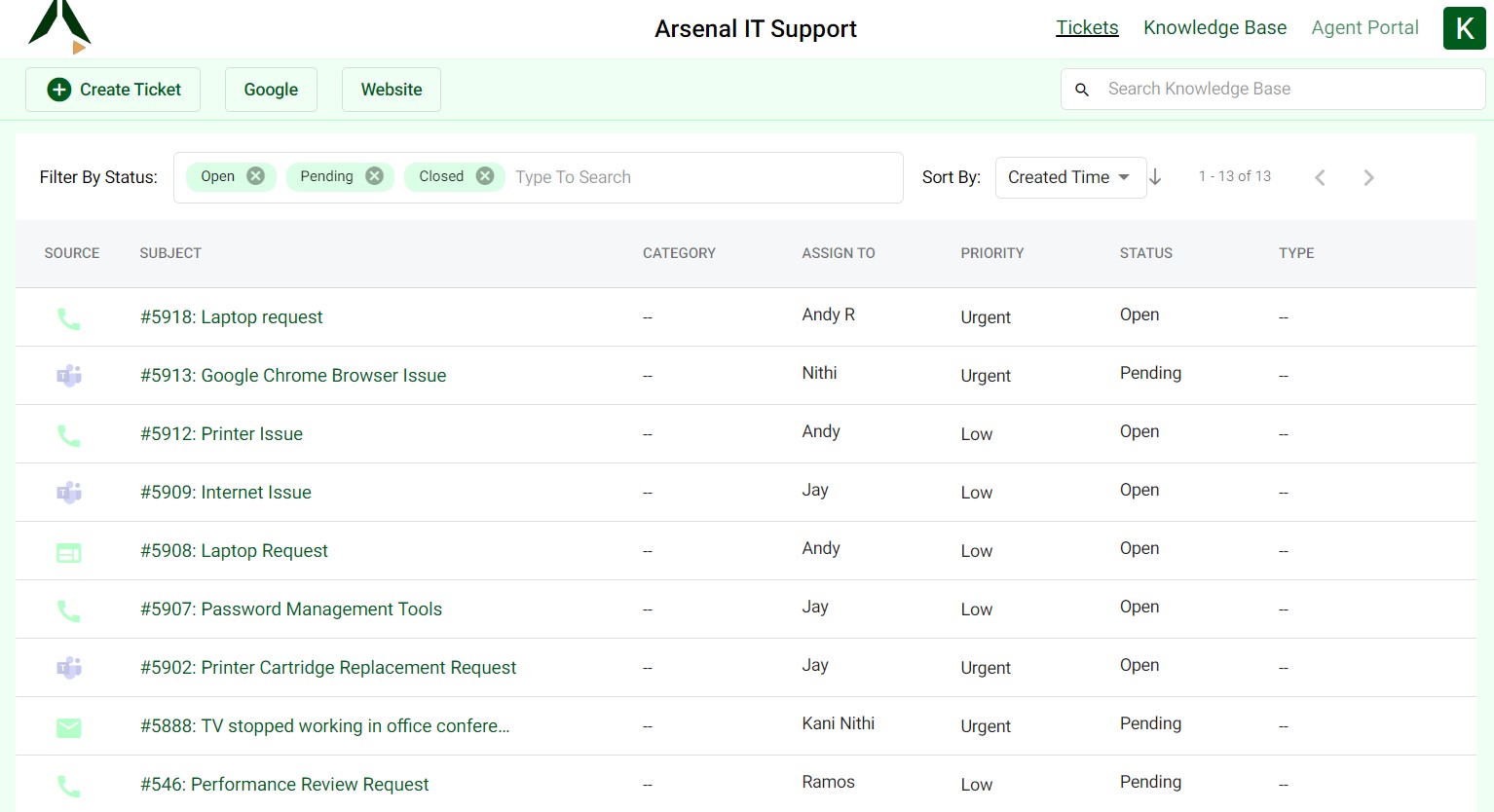This screenshot has height=812, width=1494.
Task: Select the Teams icon beside #5913 Google Chrome Browser Issue
Action: coord(69,375)
